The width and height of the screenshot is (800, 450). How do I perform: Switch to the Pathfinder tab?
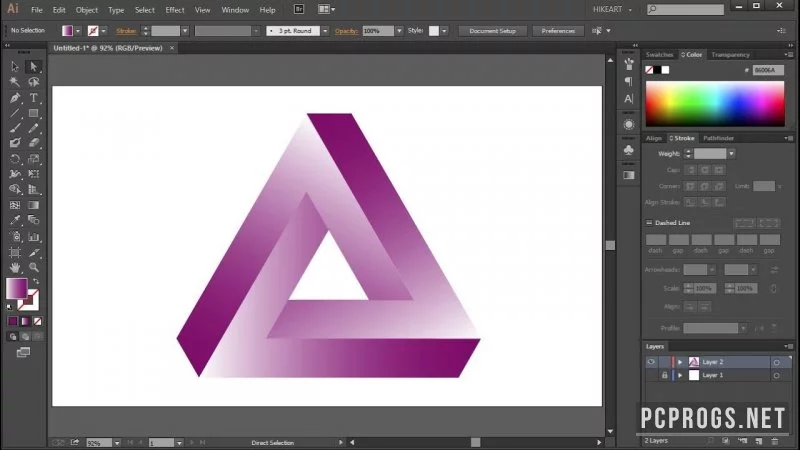coord(718,138)
